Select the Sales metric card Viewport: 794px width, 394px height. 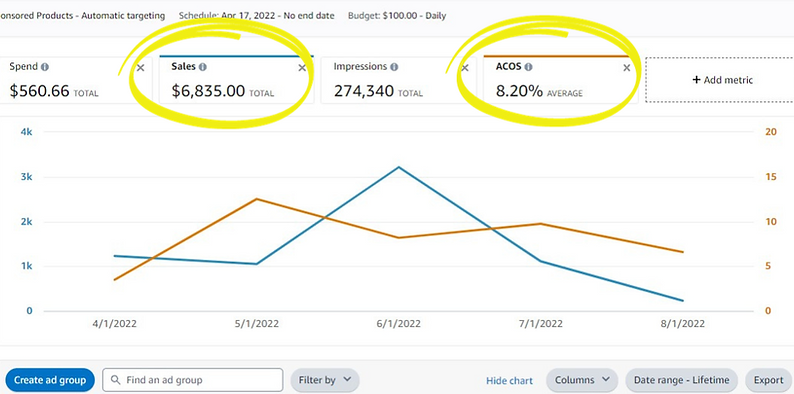point(236,80)
